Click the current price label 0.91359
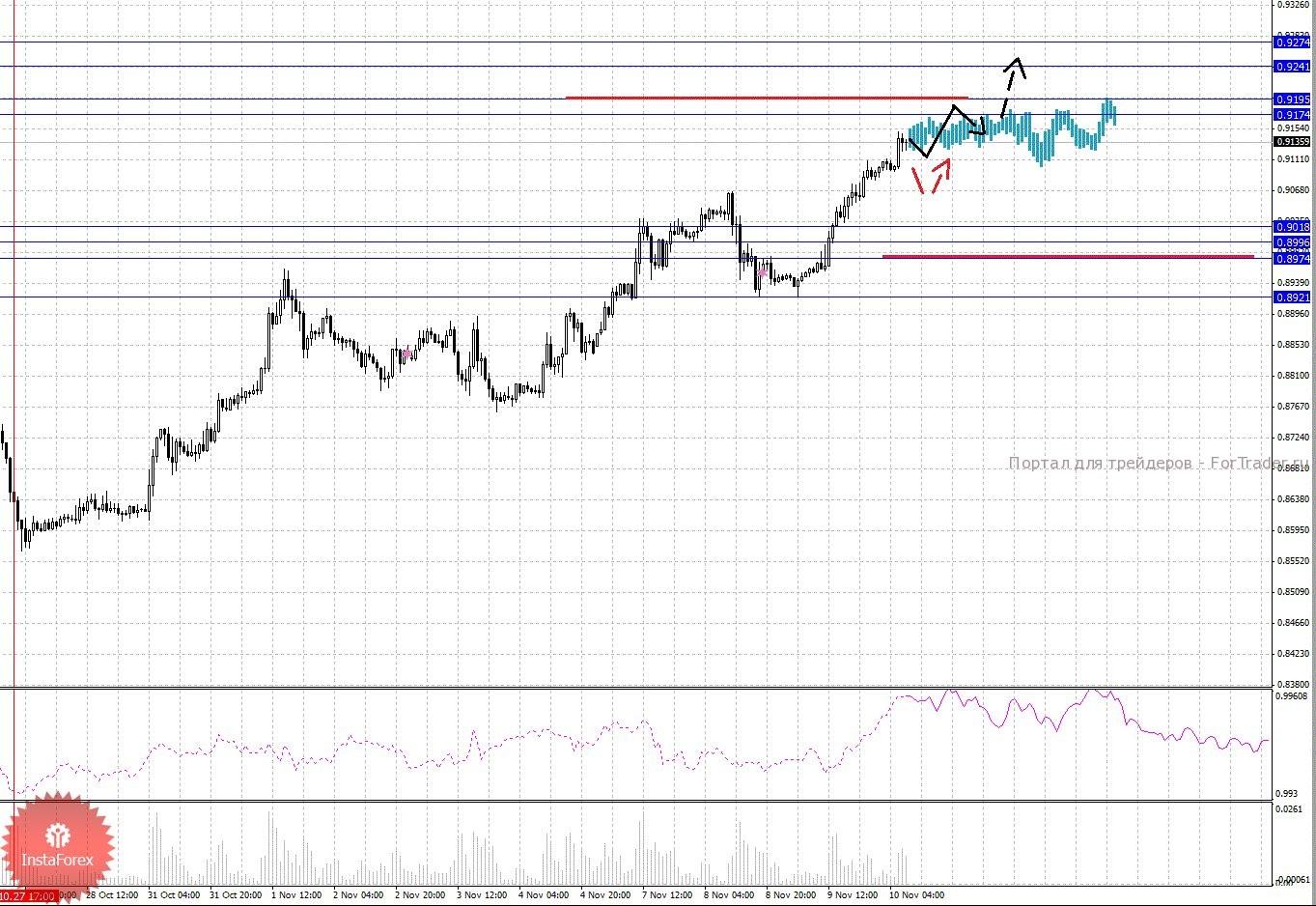Viewport: 1316px width, 906px height. [x=1292, y=142]
